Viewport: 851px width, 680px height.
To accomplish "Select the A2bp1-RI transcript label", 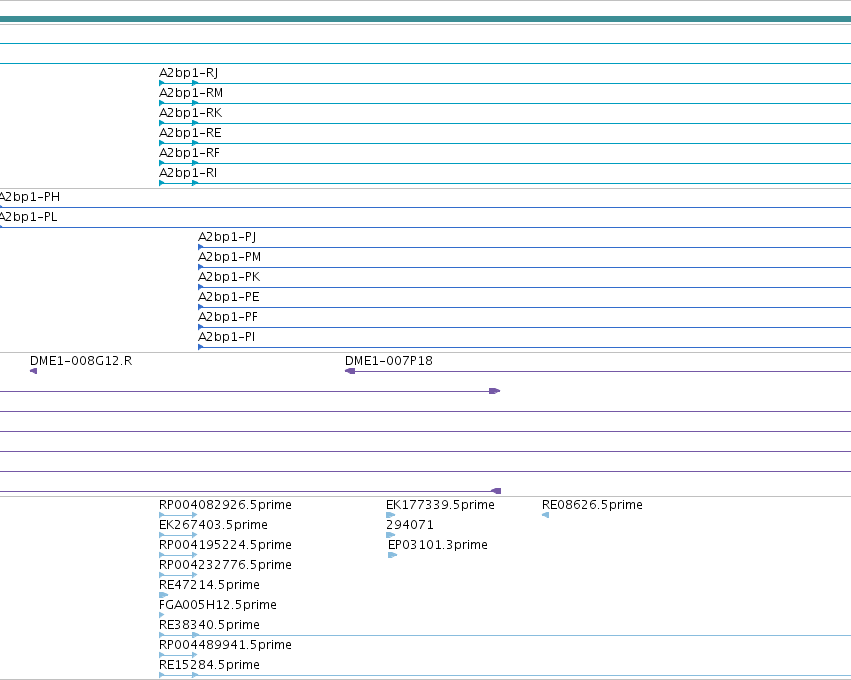I will click(188, 173).
